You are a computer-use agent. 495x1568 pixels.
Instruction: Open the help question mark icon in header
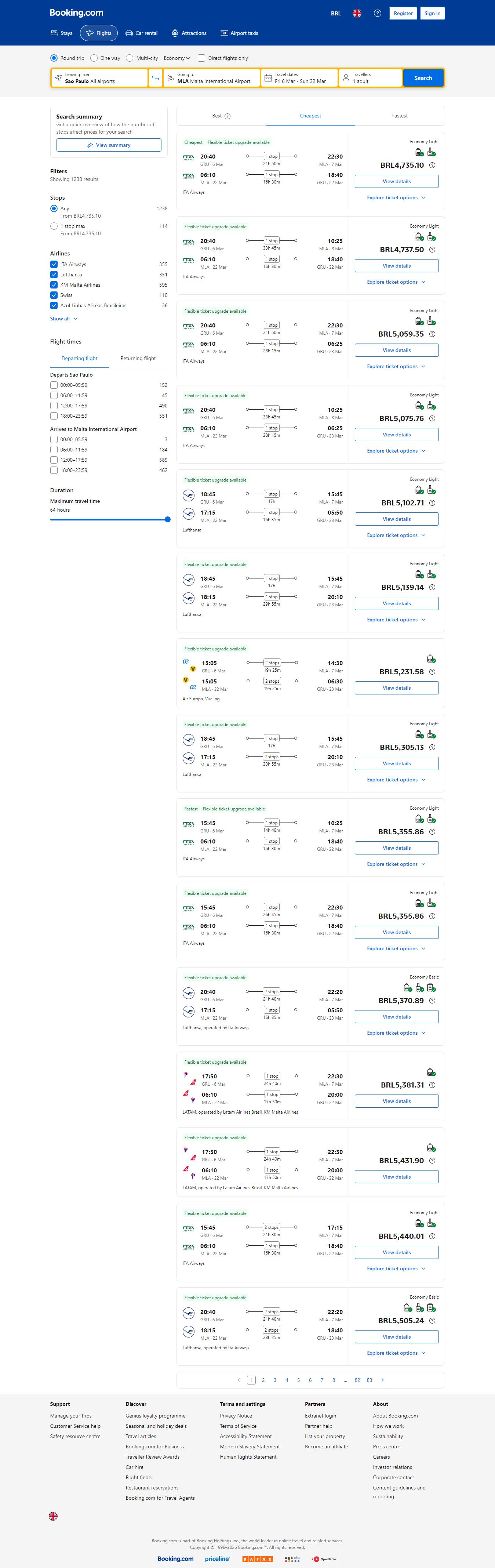pos(378,13)
